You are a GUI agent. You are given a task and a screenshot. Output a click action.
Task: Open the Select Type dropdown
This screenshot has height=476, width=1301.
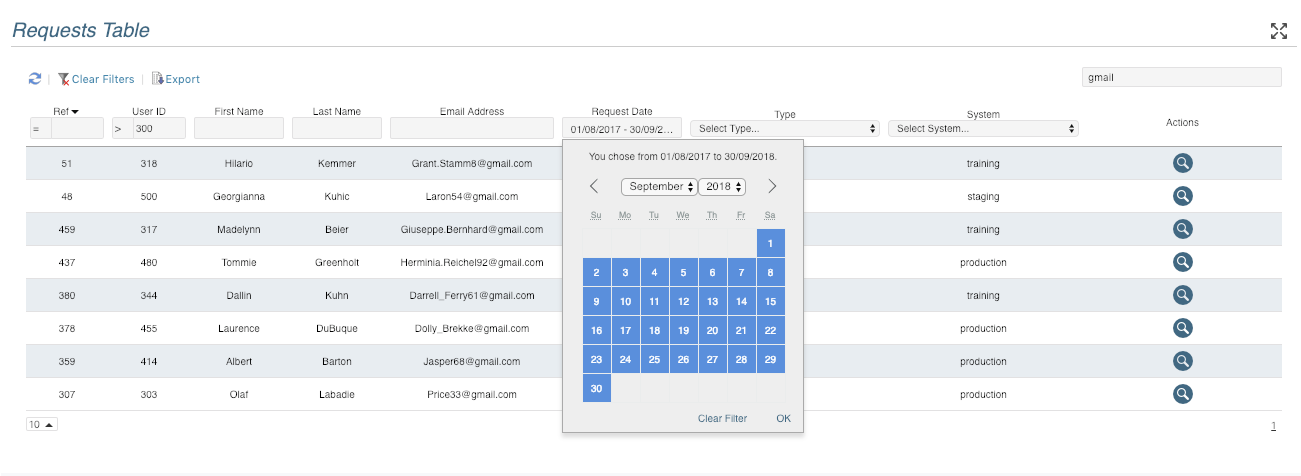coord(785,129)
